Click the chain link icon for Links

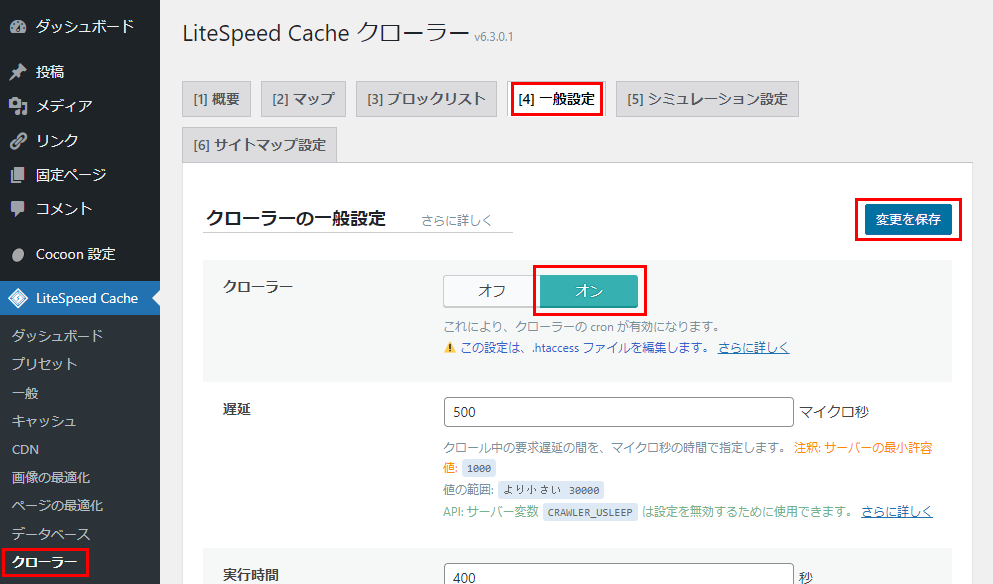[18, 140]
